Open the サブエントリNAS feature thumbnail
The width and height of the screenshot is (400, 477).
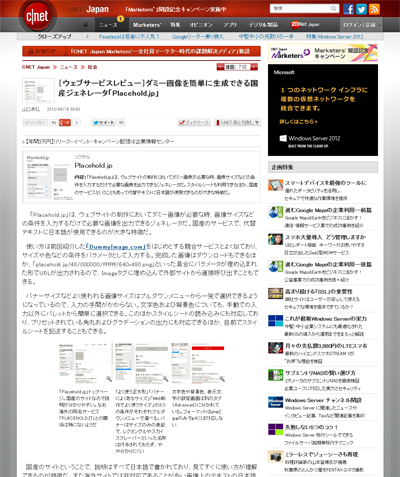275,375
